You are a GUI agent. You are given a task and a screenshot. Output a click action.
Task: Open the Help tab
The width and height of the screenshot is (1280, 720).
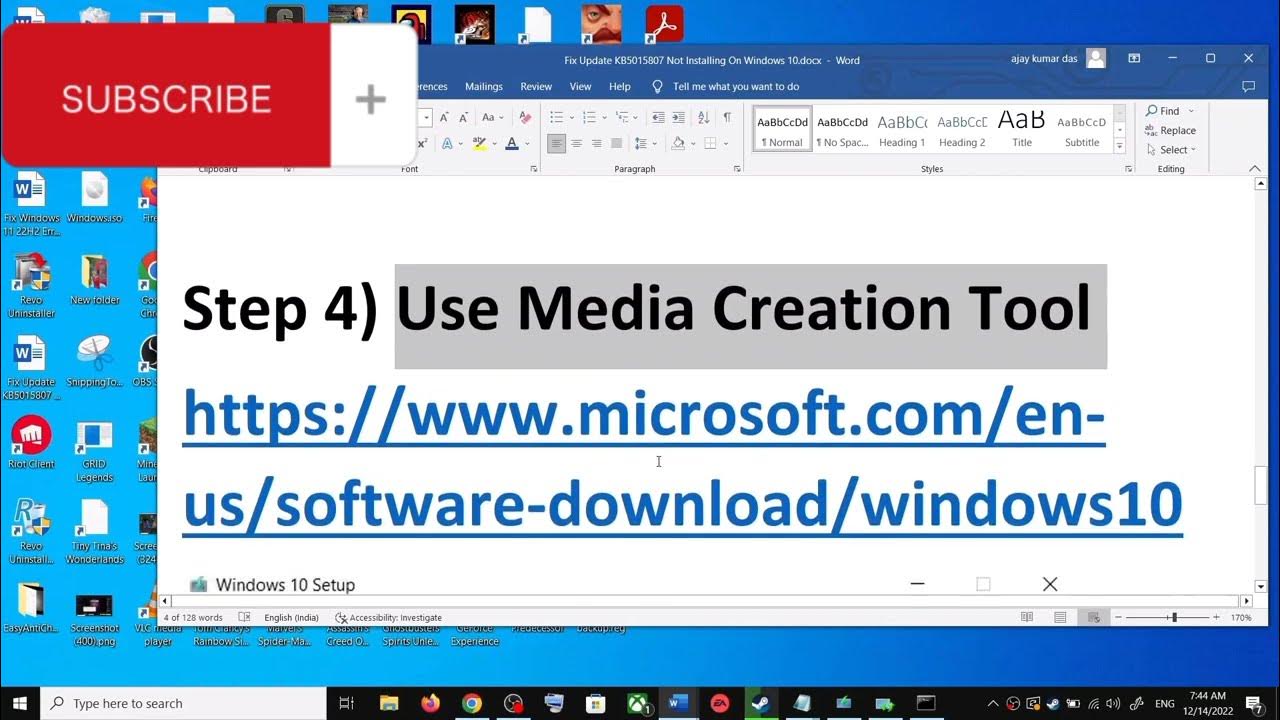point(620,87)
